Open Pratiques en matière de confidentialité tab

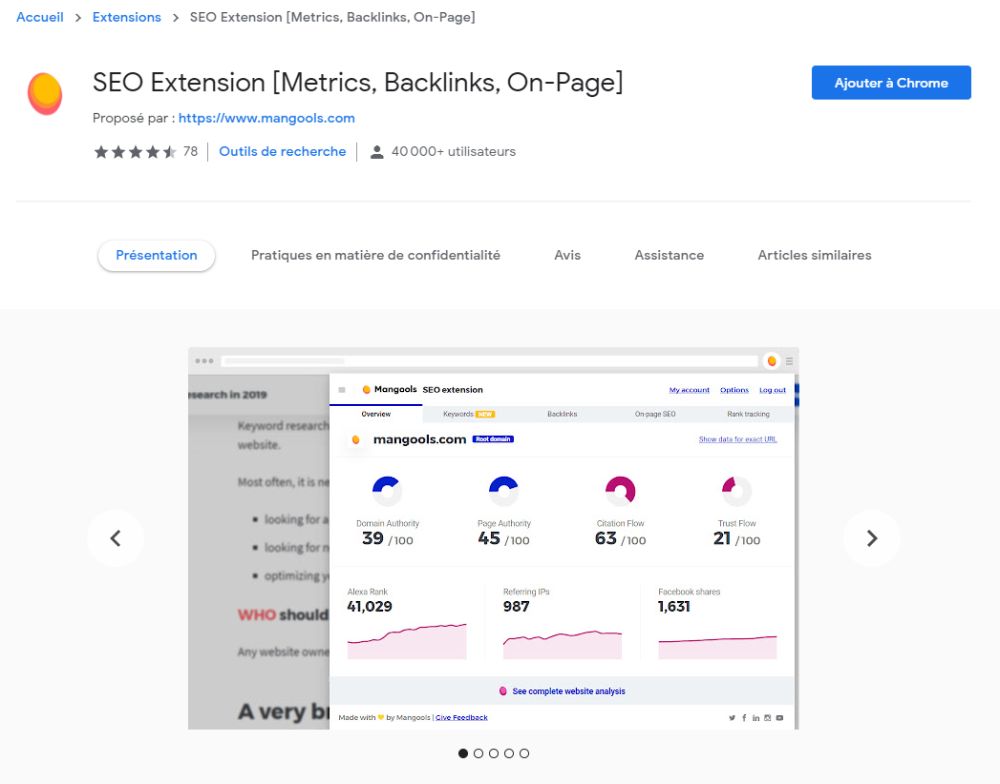click(x=376, y=255)
